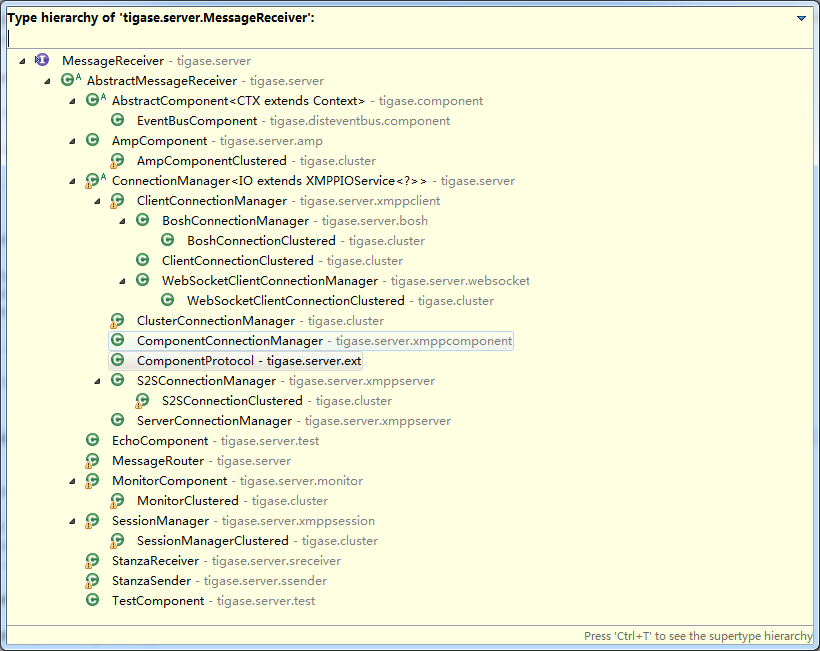The width and height of the screenshot is (820, 651).
Task: Click the S2SConnectionManager class icon
Action: (118, 380)
